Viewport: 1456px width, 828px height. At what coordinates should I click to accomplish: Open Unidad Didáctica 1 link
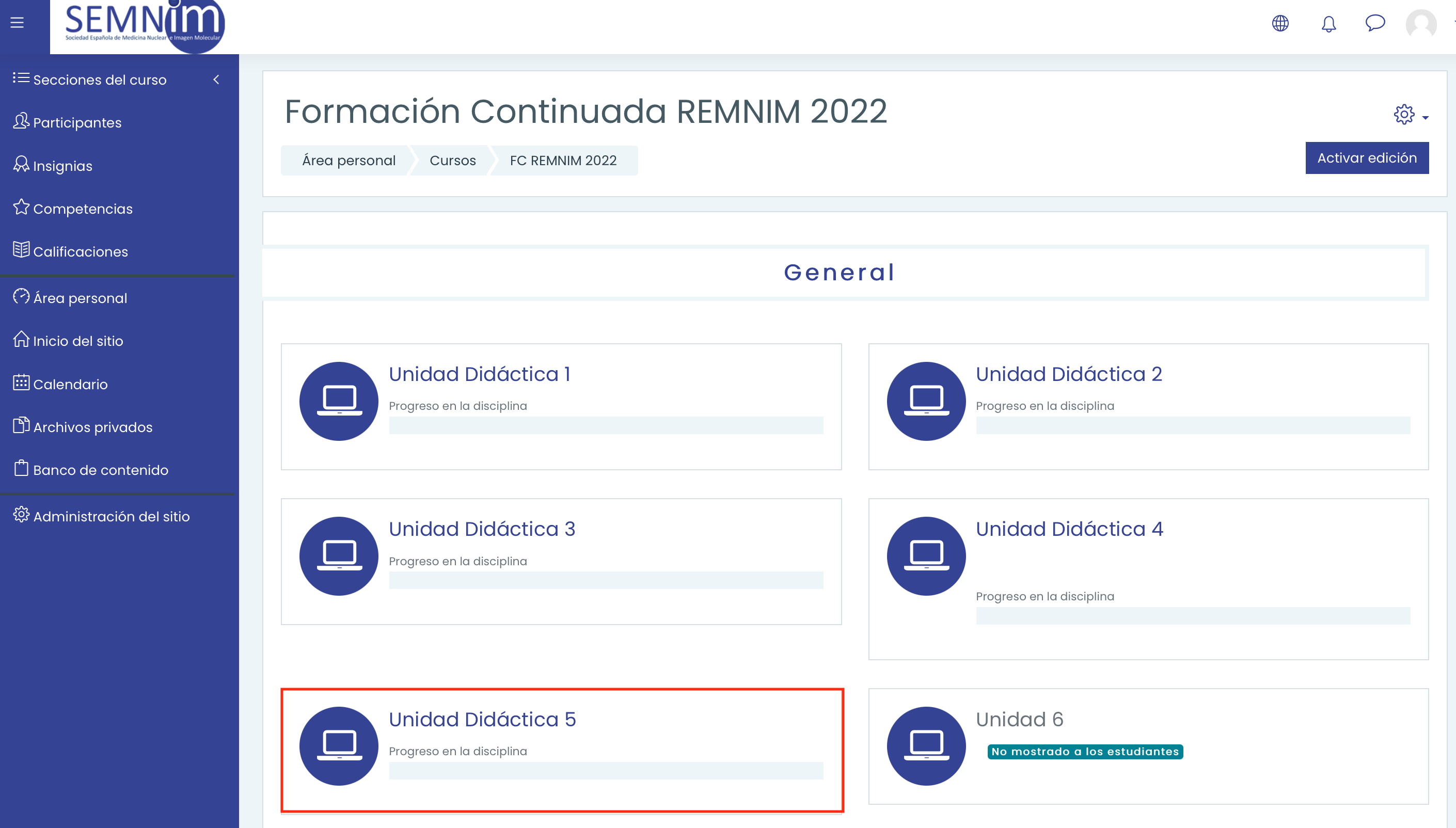click(x=480, y=374)
